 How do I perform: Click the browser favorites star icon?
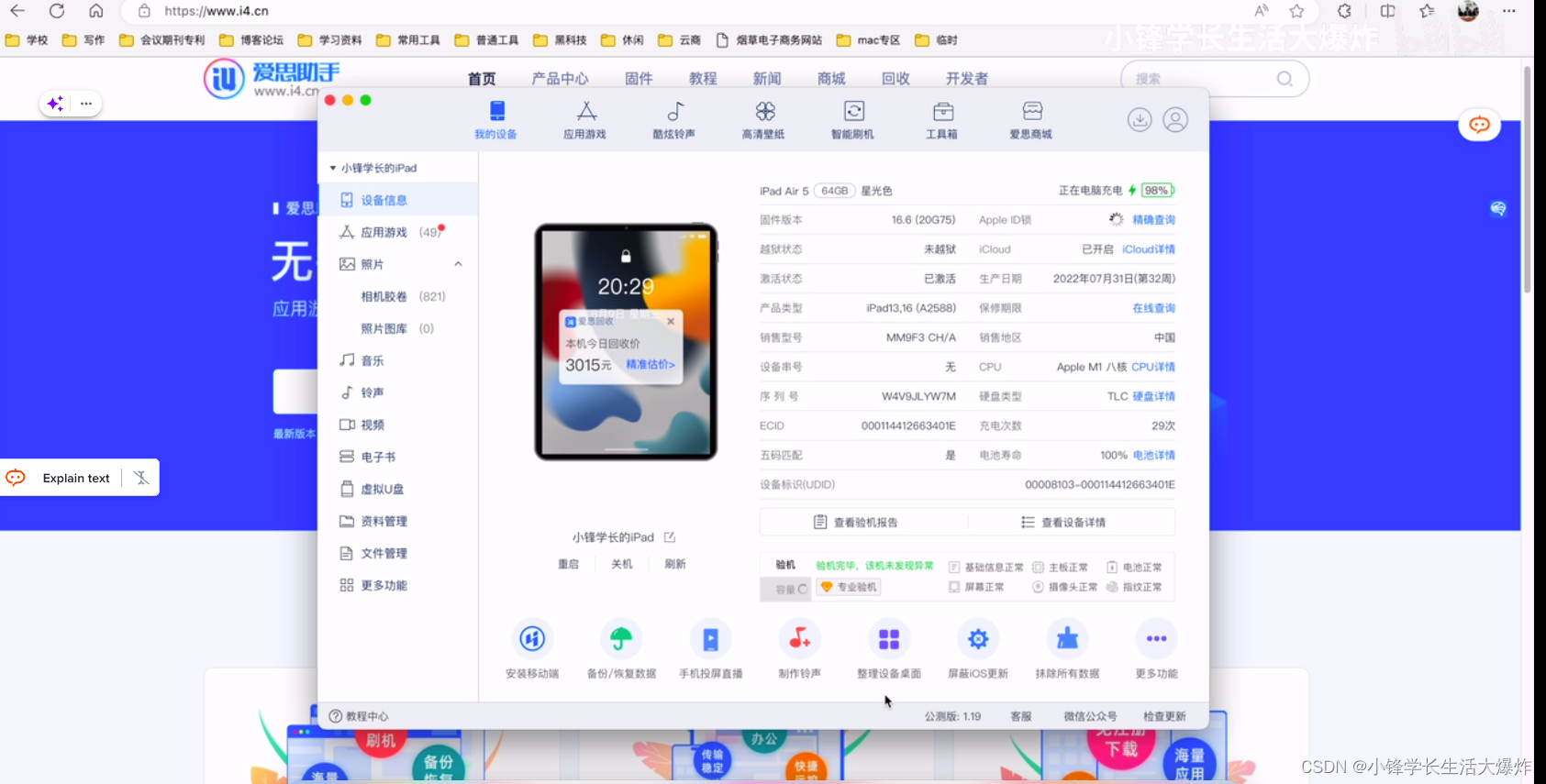pos(1296,11)
